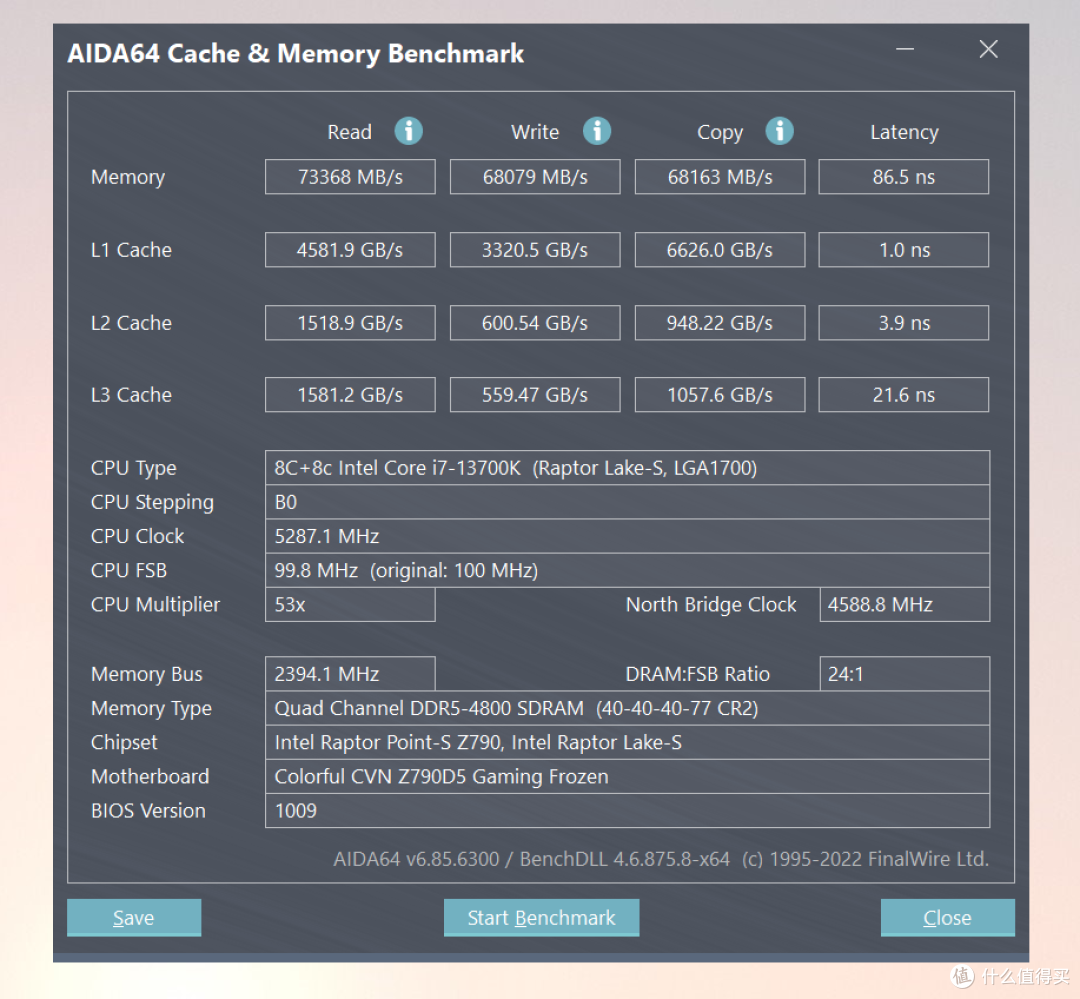Click the BIOS Version field 1009
Image resolution: width=1080 pixels, height=999 pixels.
point(627,810)
